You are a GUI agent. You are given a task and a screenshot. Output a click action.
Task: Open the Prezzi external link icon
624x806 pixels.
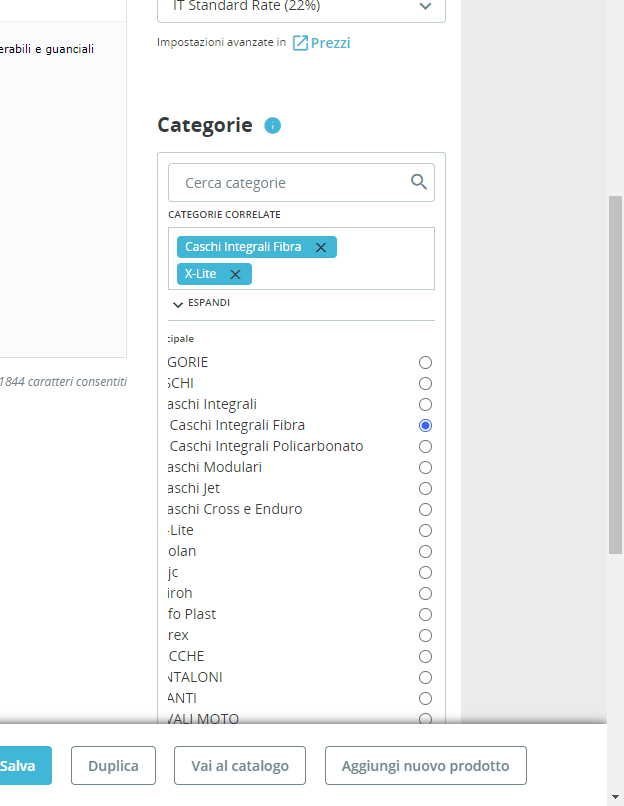300,43
